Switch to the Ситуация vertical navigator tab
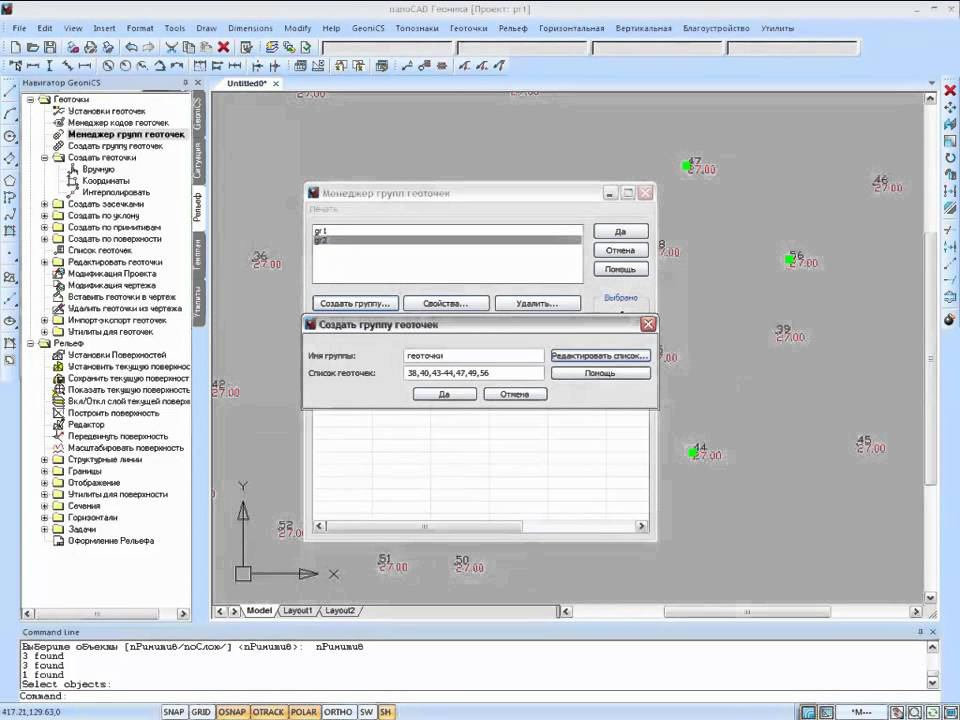Screen dimensions: 960x720 coord(198,159)
